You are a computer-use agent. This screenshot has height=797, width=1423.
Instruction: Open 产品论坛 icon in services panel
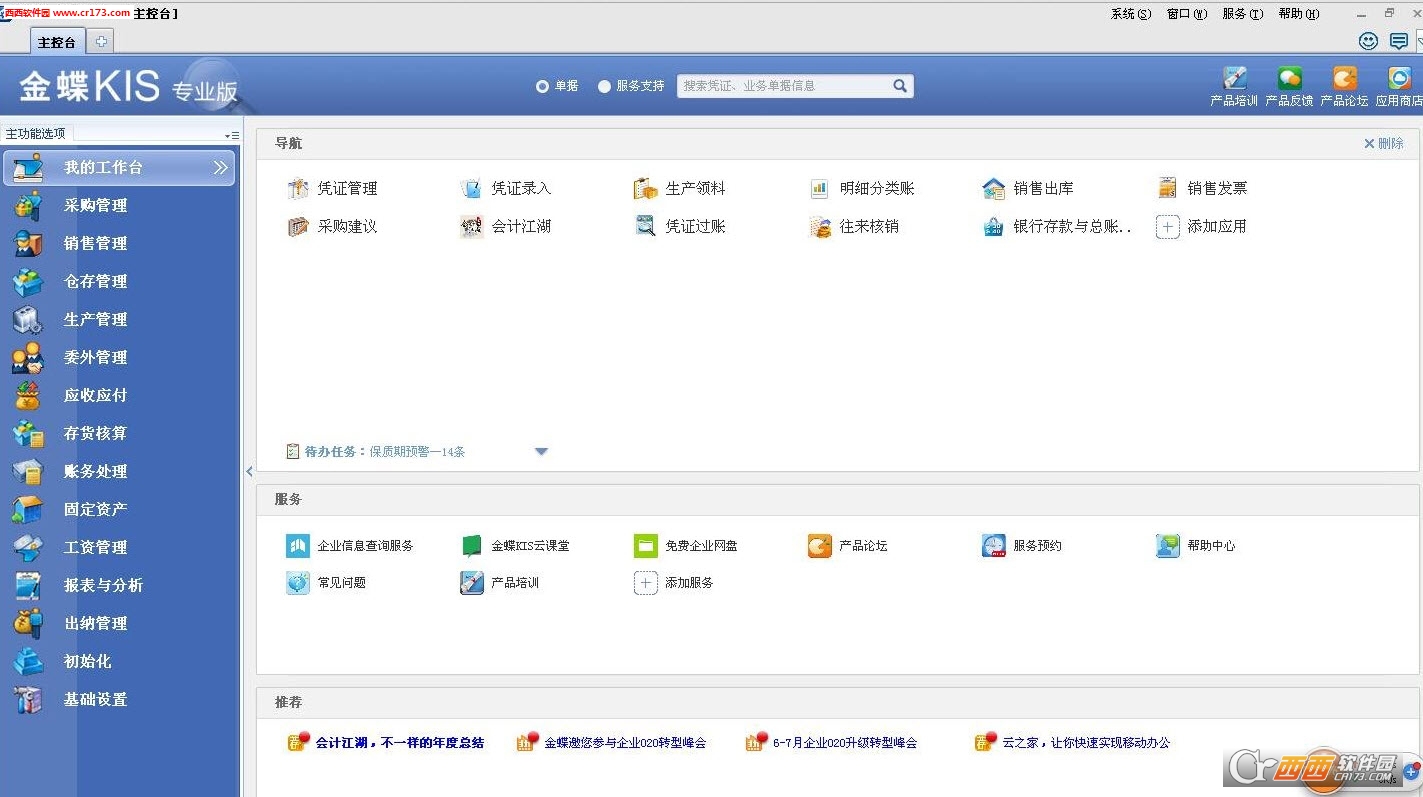pos(819,545)
